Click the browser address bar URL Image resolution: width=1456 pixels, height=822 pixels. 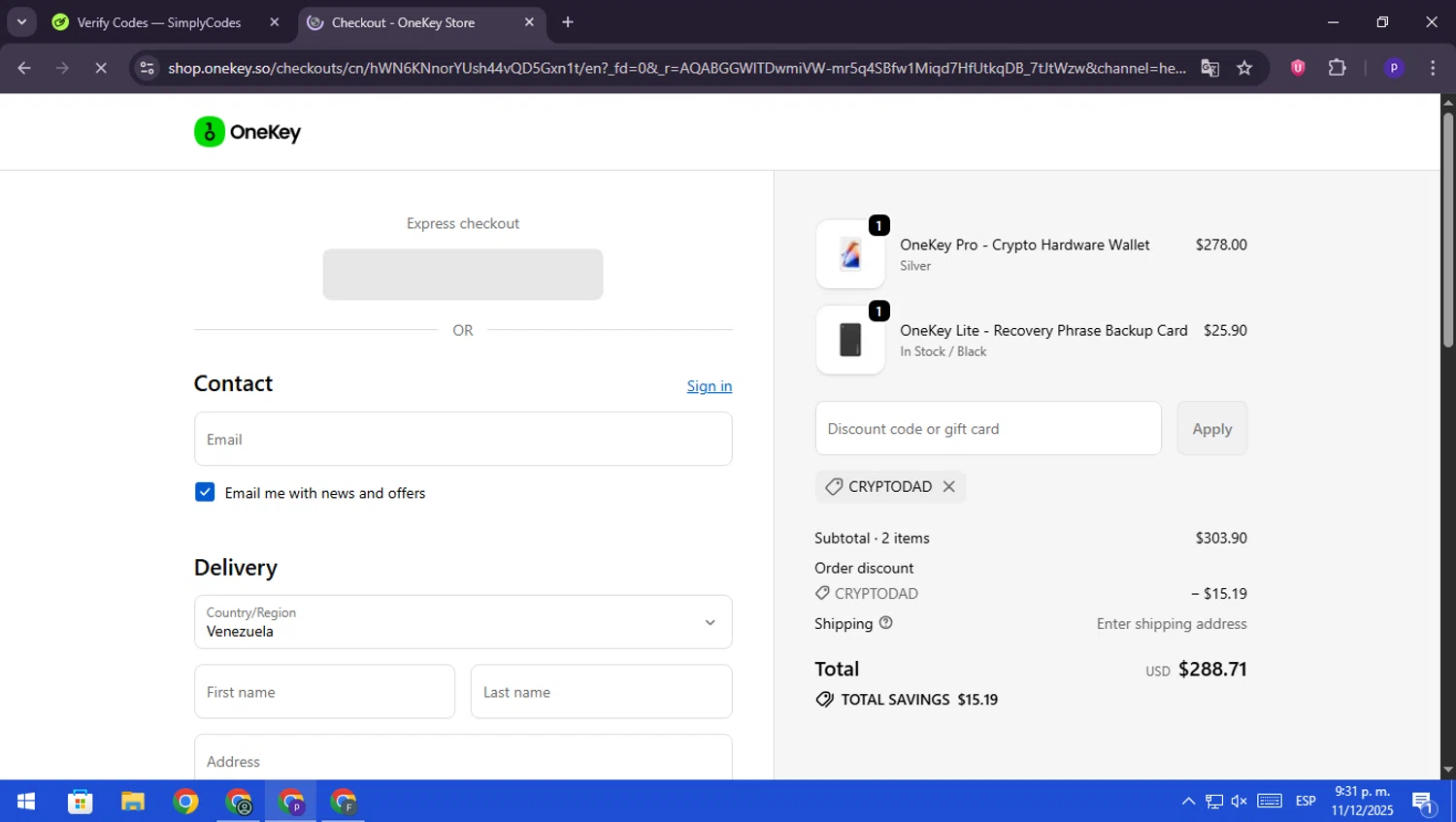[x=677, y=68]
